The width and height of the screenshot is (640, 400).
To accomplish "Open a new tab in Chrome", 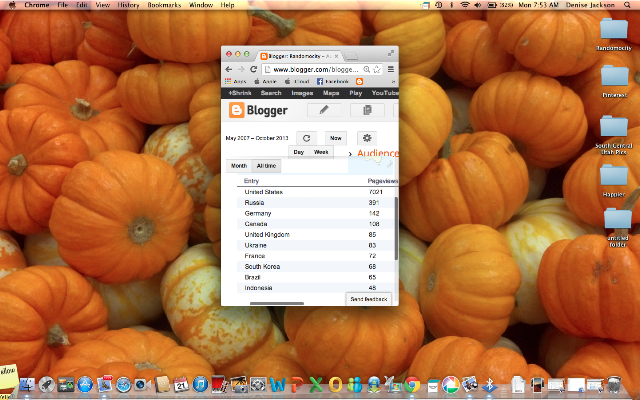I will point(351,56).
